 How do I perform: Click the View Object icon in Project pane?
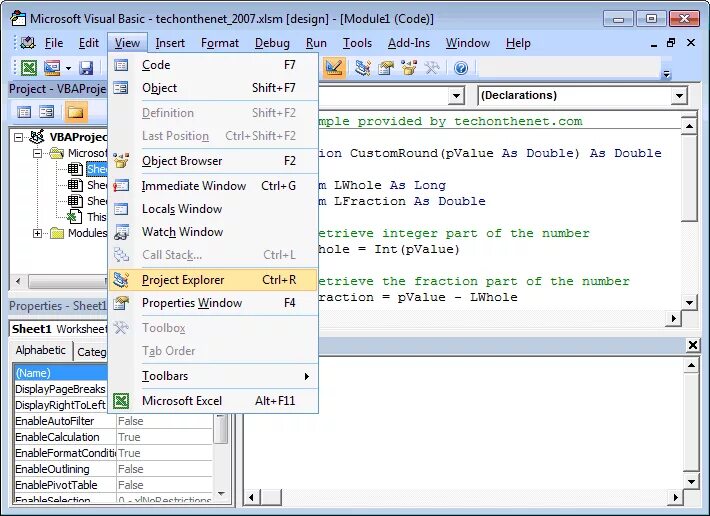click(x=47, y=112)
